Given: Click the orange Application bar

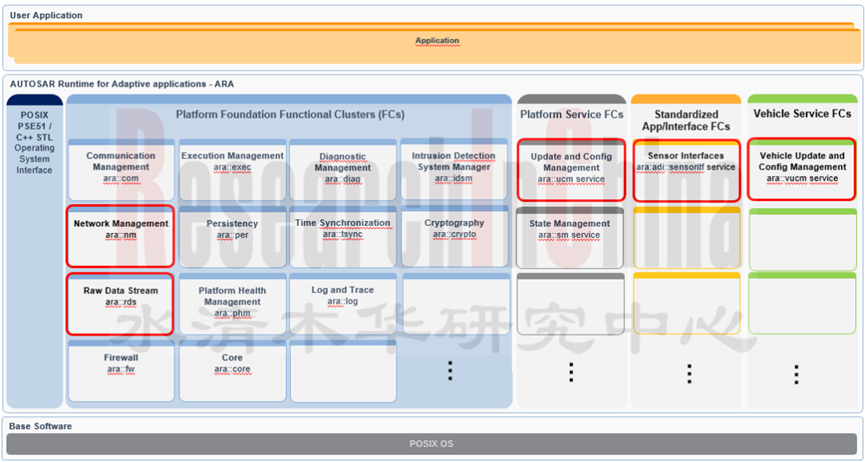Looking at the screenshot, I should tap(436, 42).
